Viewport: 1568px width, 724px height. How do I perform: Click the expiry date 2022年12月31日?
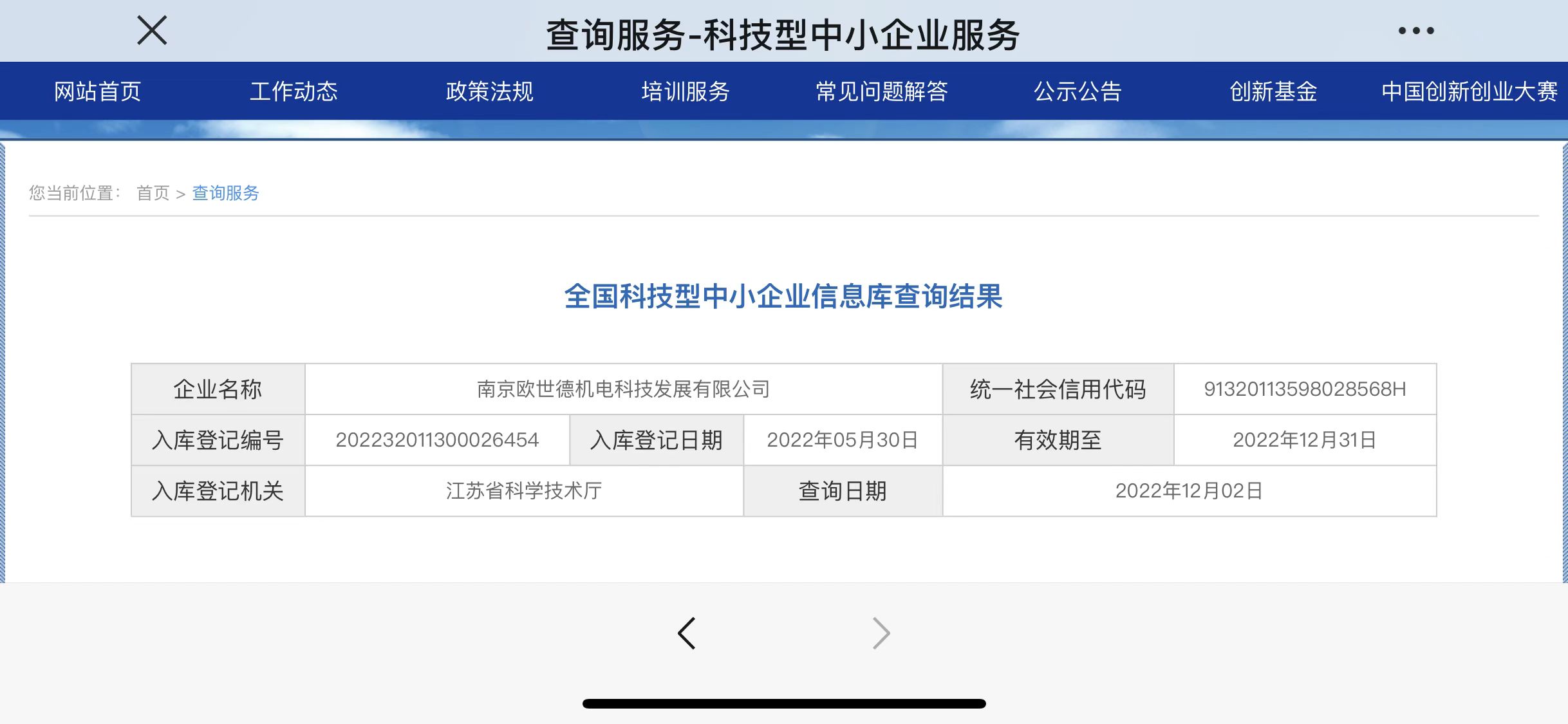(x=1305, y=440)
